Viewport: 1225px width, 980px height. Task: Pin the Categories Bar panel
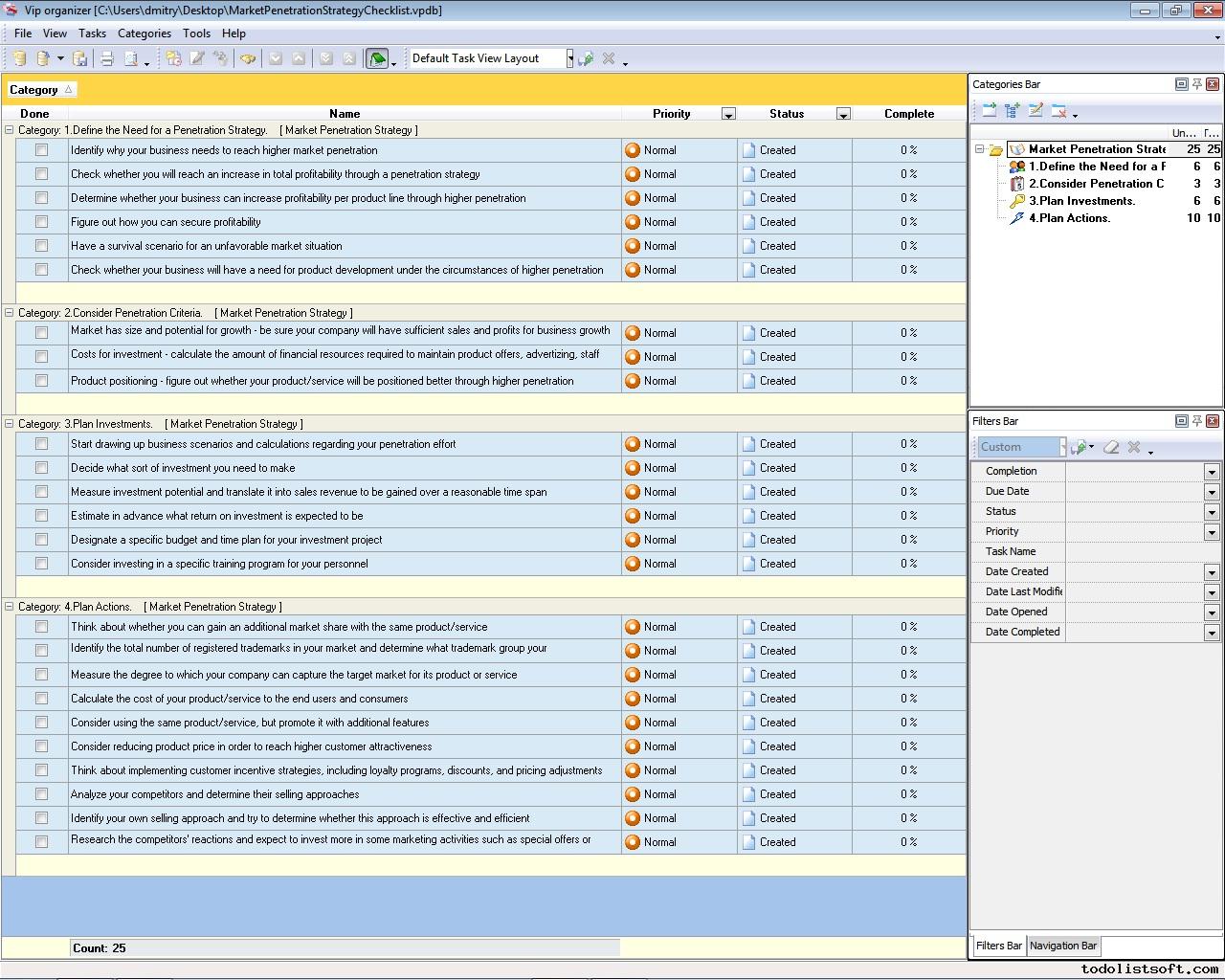tap(1196, 84)
